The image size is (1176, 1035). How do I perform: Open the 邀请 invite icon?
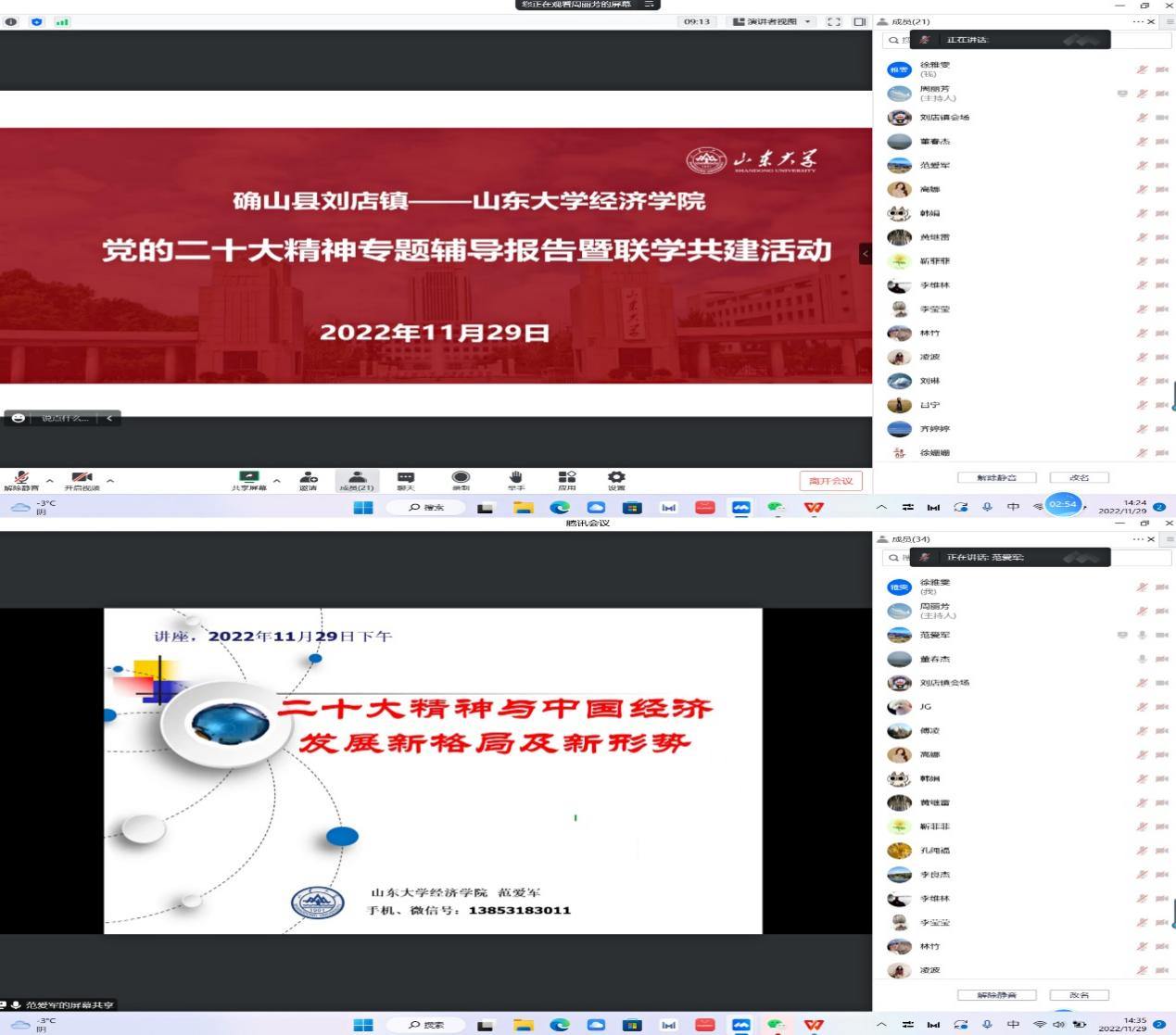point(309,478)
